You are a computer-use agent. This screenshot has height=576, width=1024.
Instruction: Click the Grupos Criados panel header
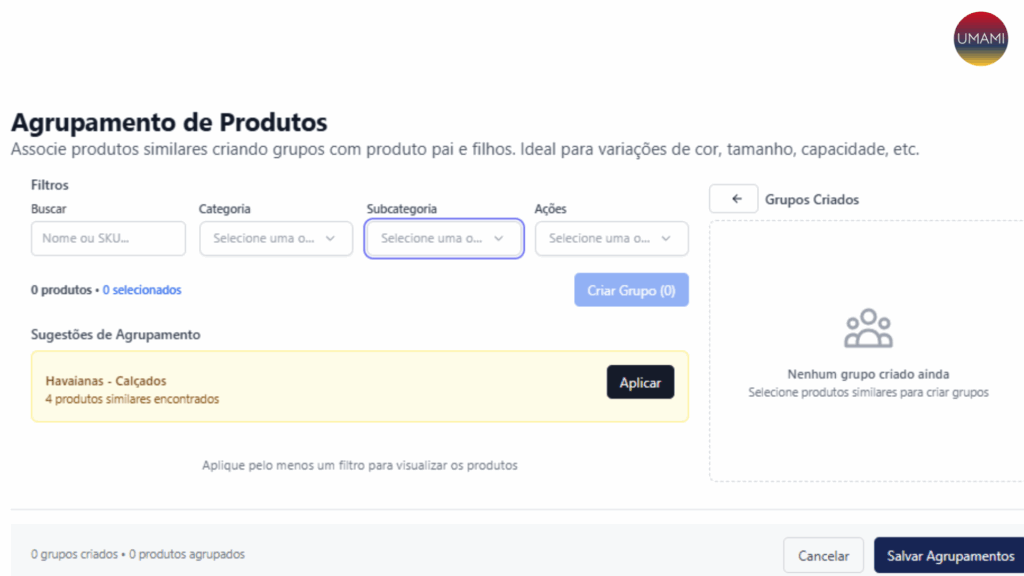[x=812, y=199]
